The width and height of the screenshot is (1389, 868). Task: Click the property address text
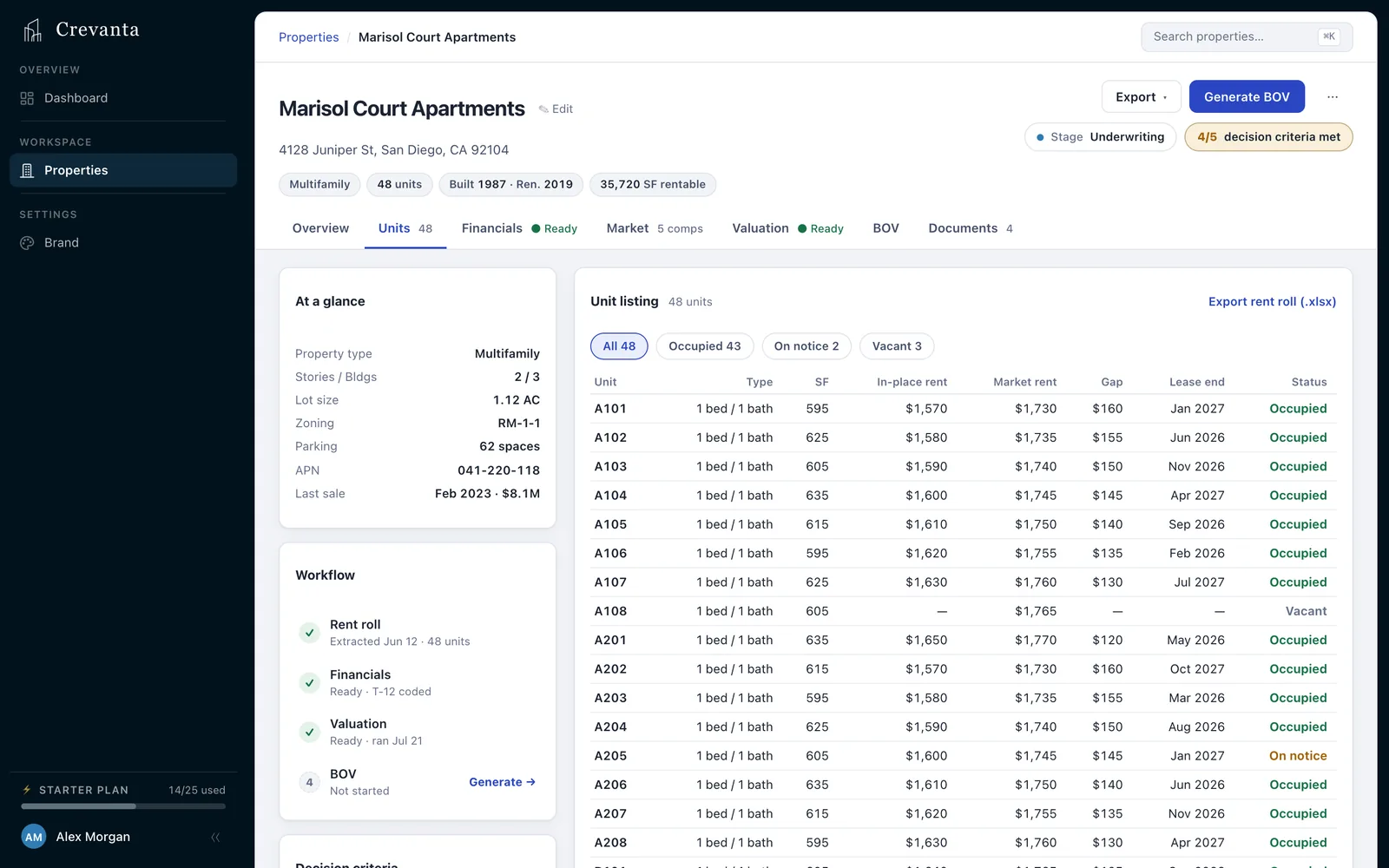click(393, 150)
